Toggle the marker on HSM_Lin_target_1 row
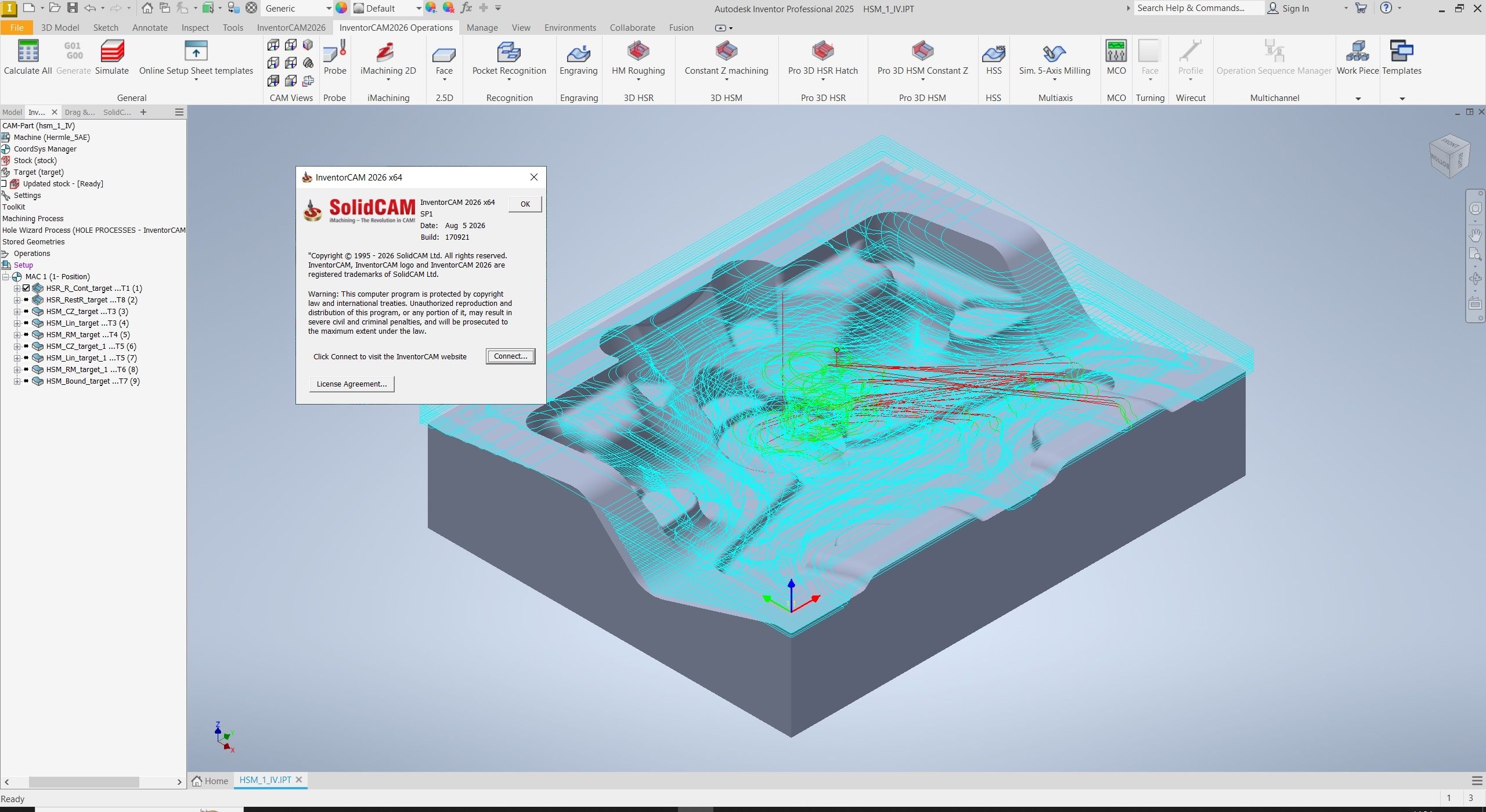The height and width of the screenshot is (812, 1486). pyautogui.click(x=26, y=358)
